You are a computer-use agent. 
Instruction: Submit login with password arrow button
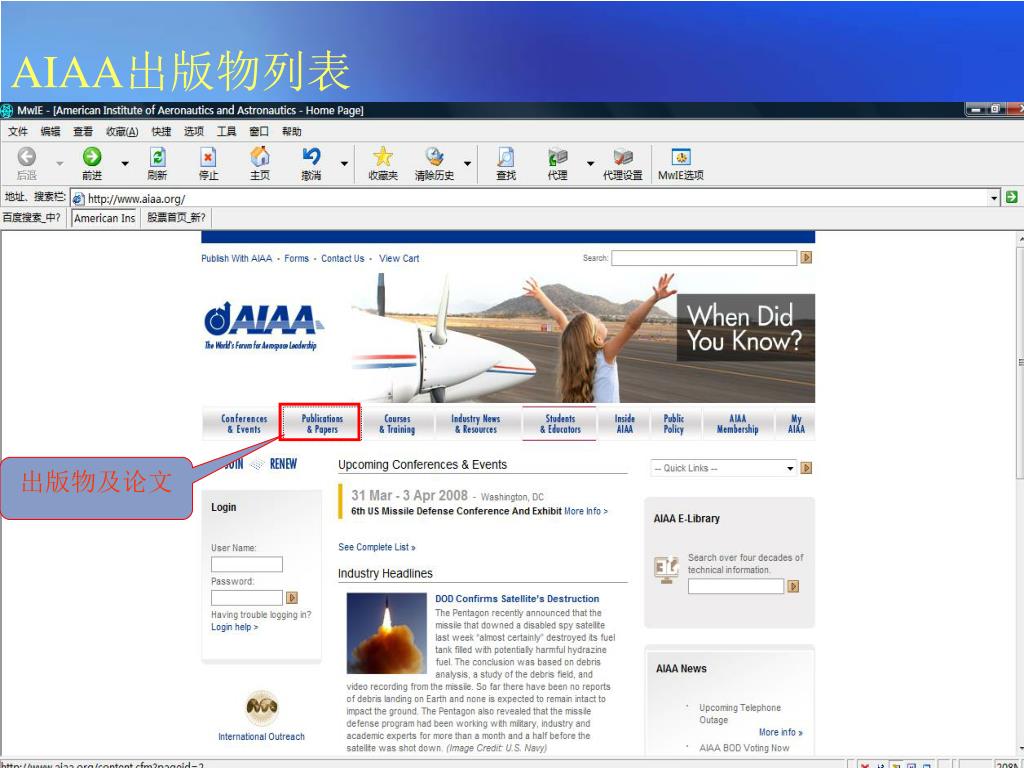tap(292, 598)
